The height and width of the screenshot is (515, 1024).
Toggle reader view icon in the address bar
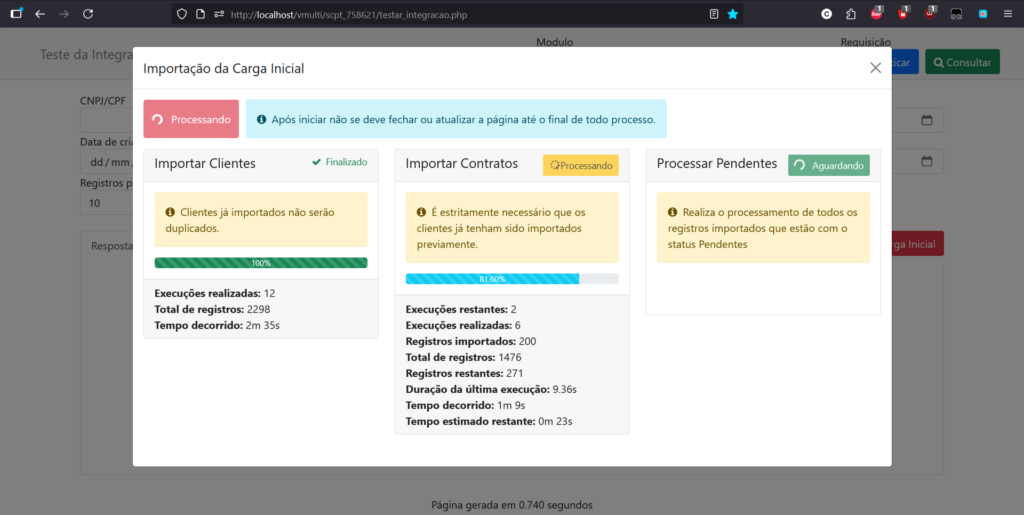[713, 14]
